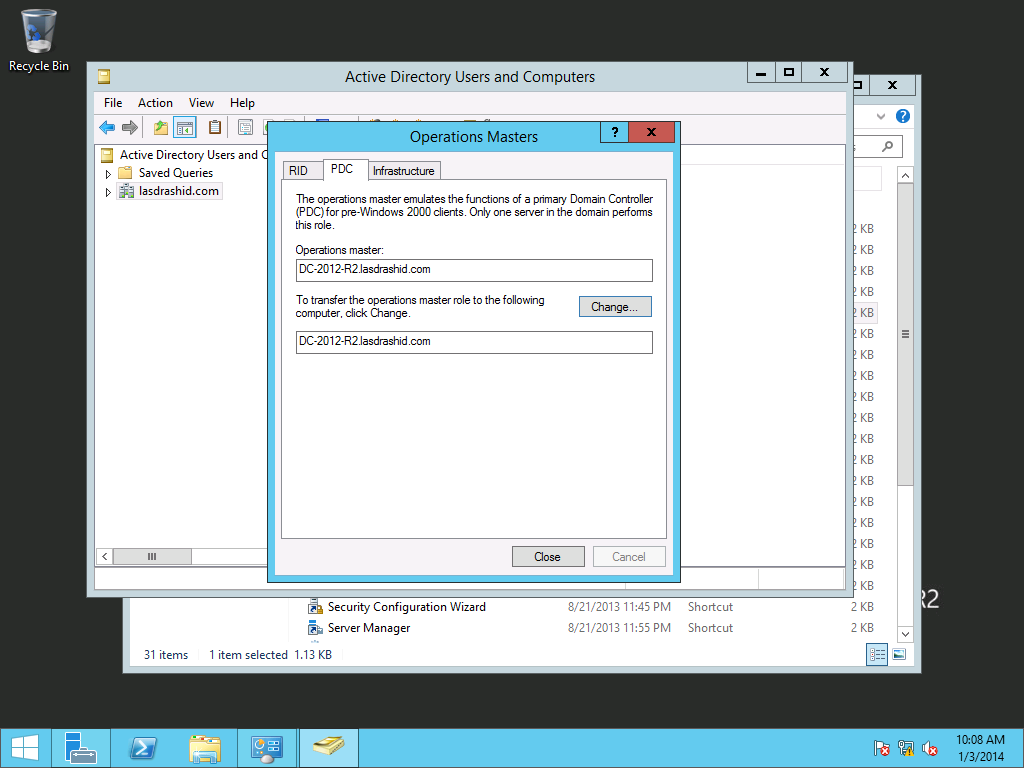Close the Operations Masters dialog with red X
The width and height of the screenshot is (1024, 768).
coord(651,132)
